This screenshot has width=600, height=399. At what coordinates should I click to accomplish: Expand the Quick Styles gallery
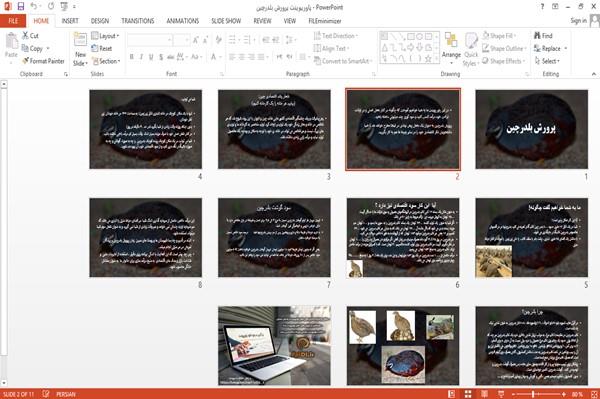click(471, 50)
